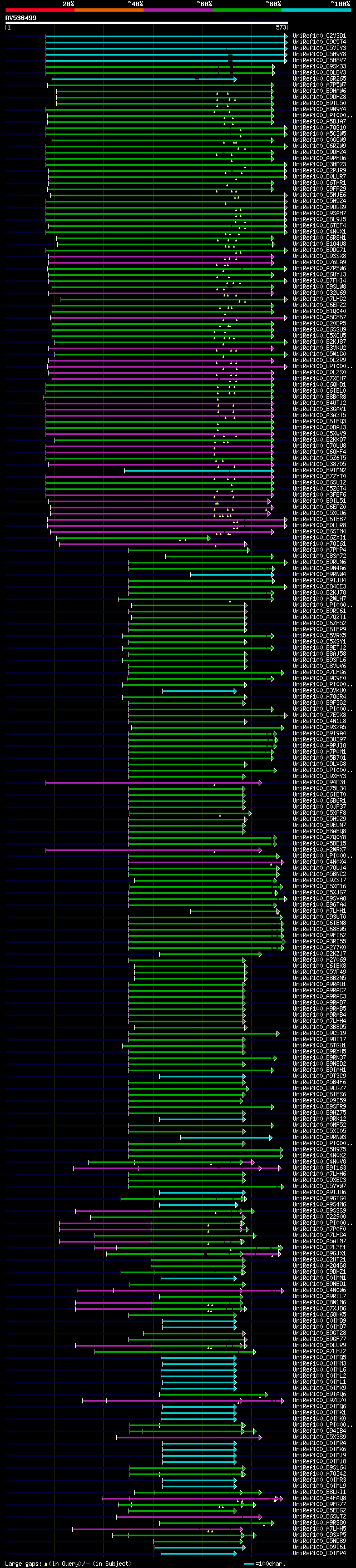Click the green ~80% legend color band
Screen dimensions: 356x1568
[247, 11]
